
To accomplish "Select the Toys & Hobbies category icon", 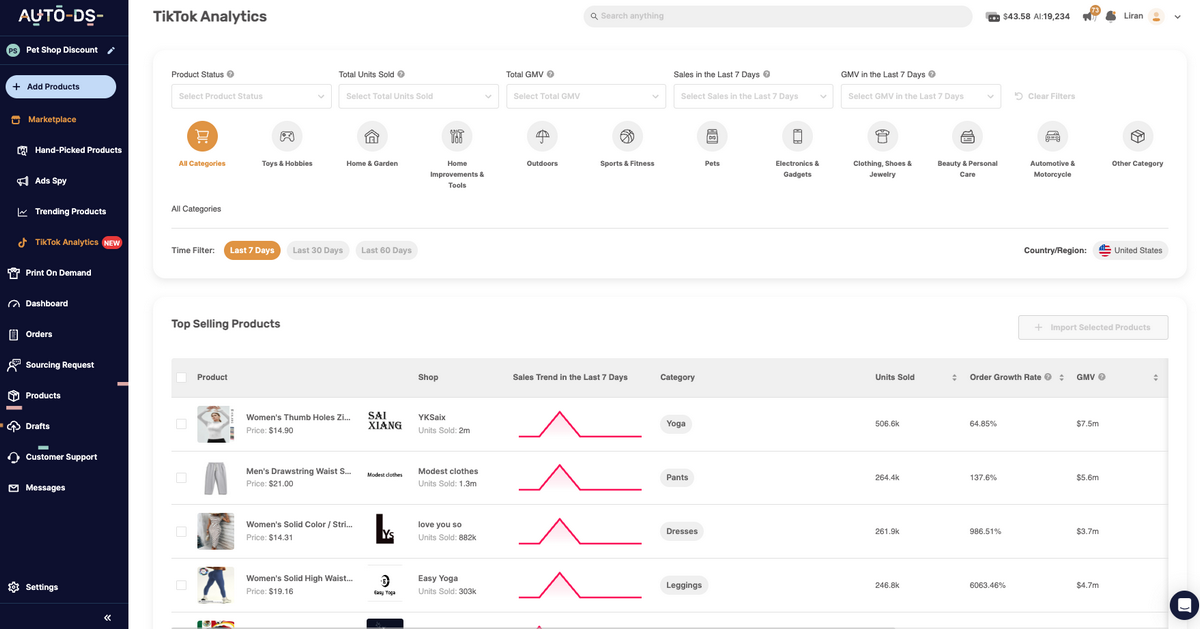I will (x=287, y=135).
